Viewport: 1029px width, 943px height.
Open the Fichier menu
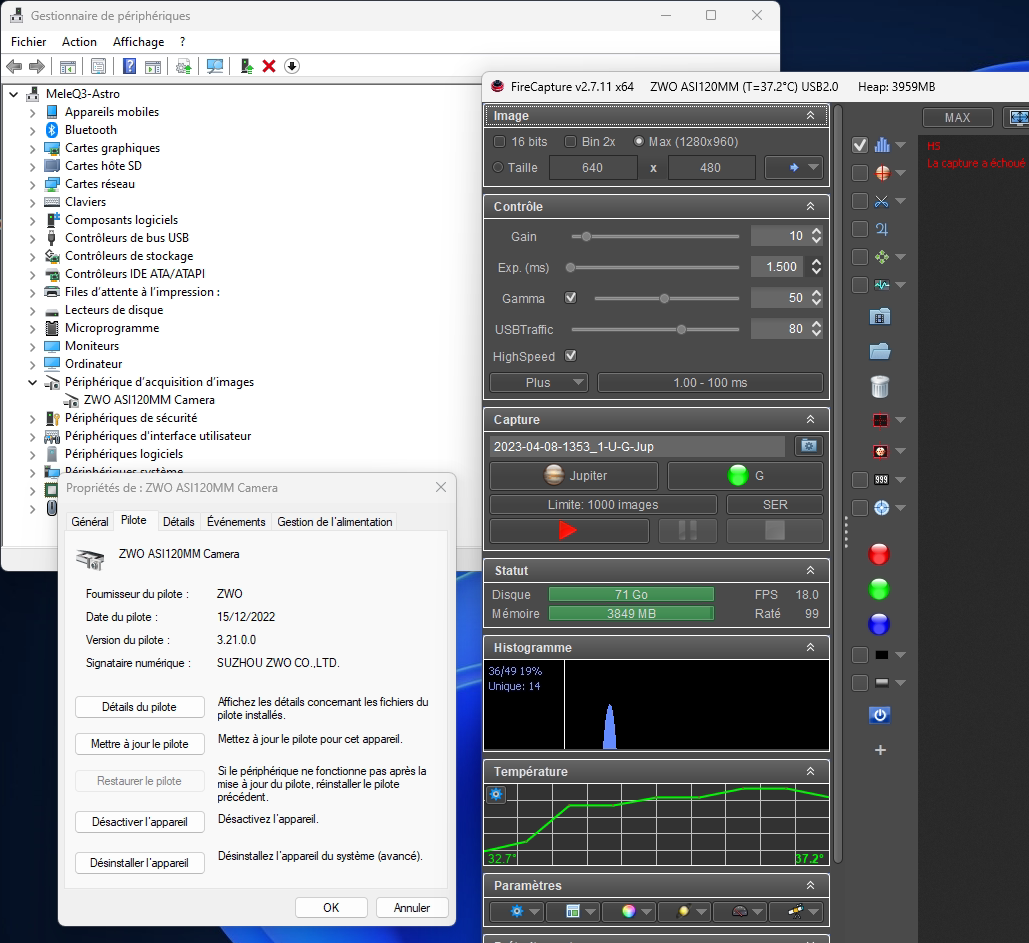[x=29, y=42]
